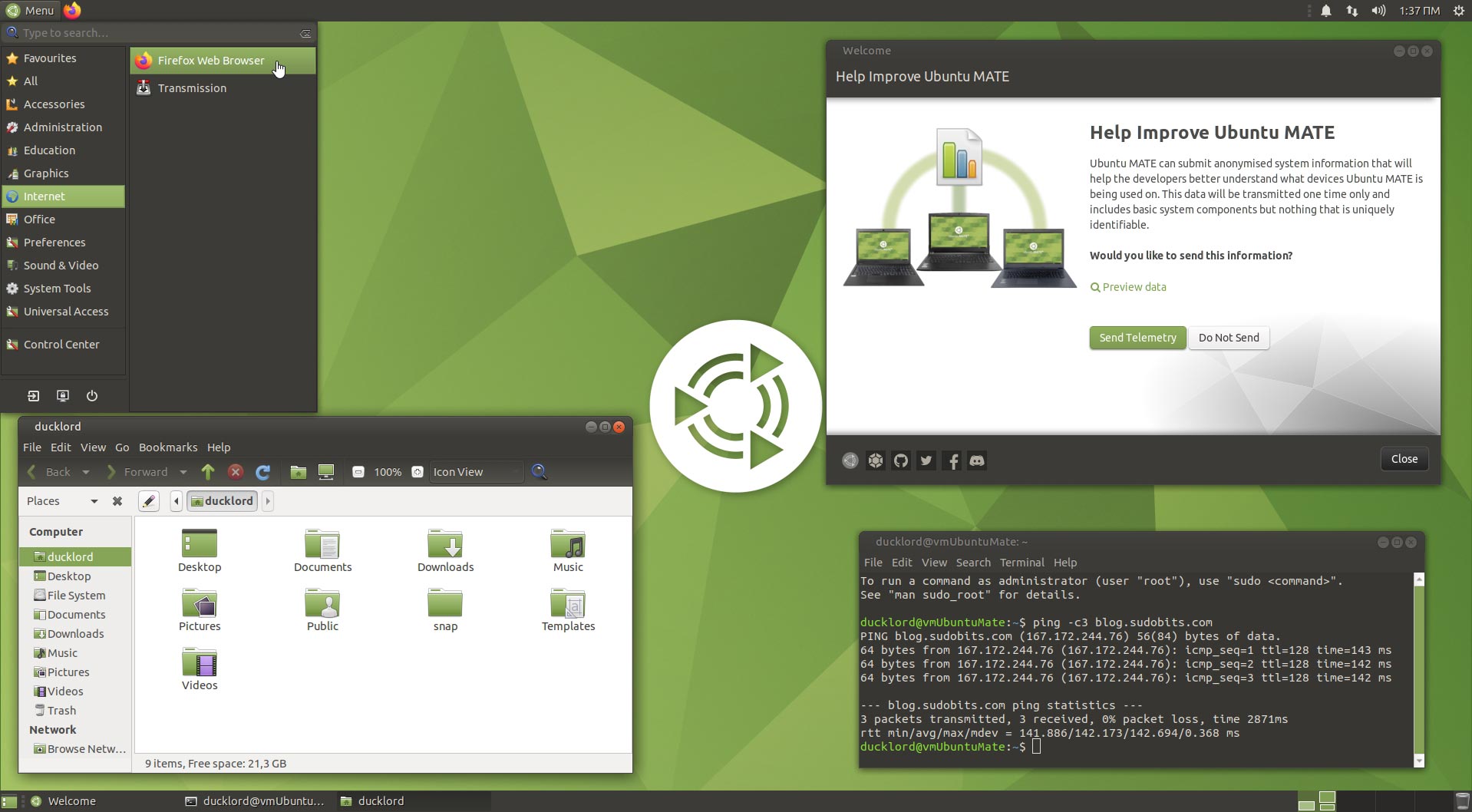Click the pencil icon to edit location path
This screenshot has width=1472, height=812.
149,500
